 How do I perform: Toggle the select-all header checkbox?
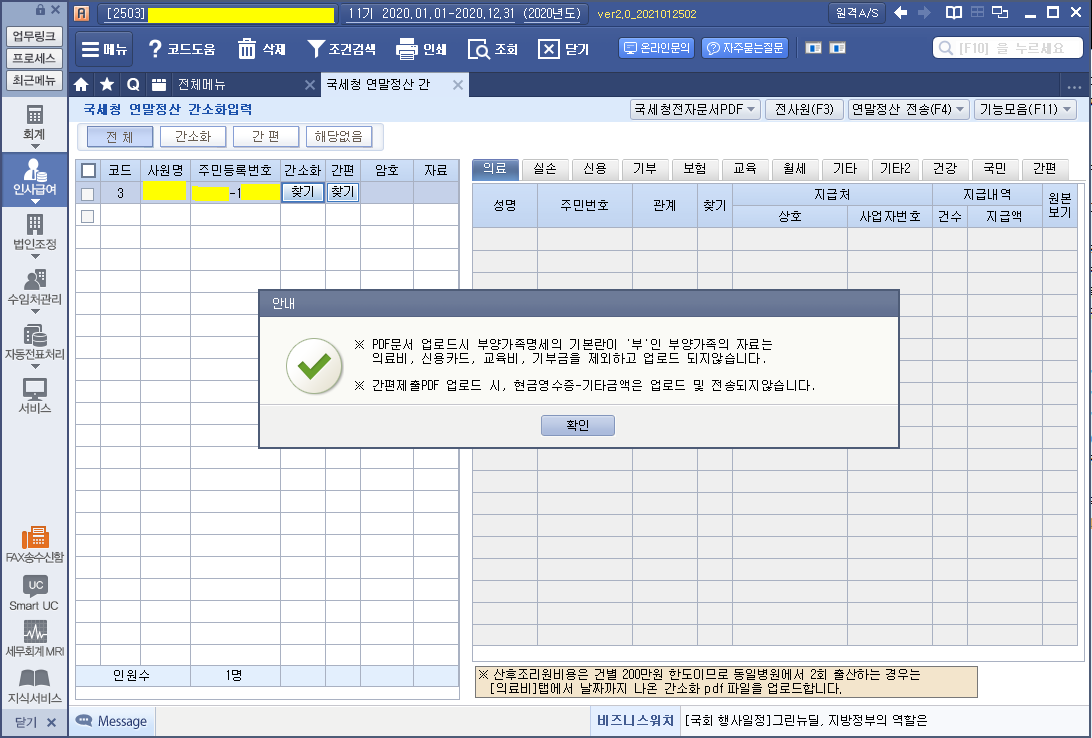pos(88,170)
